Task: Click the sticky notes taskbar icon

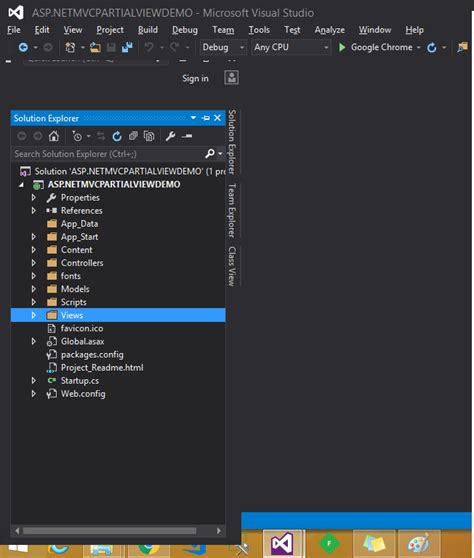Action: click(x=374, y=543)
